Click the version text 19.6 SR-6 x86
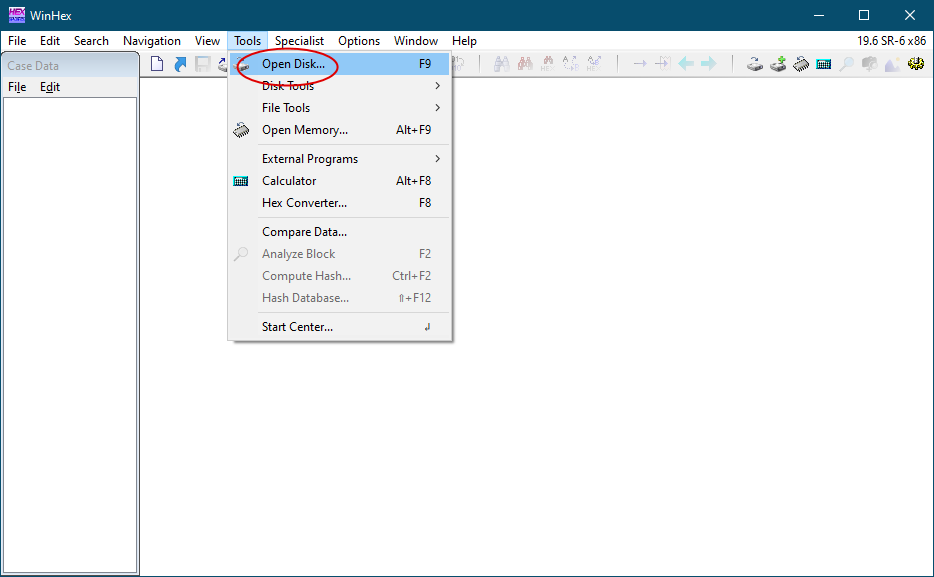 [x=892, y=41]
